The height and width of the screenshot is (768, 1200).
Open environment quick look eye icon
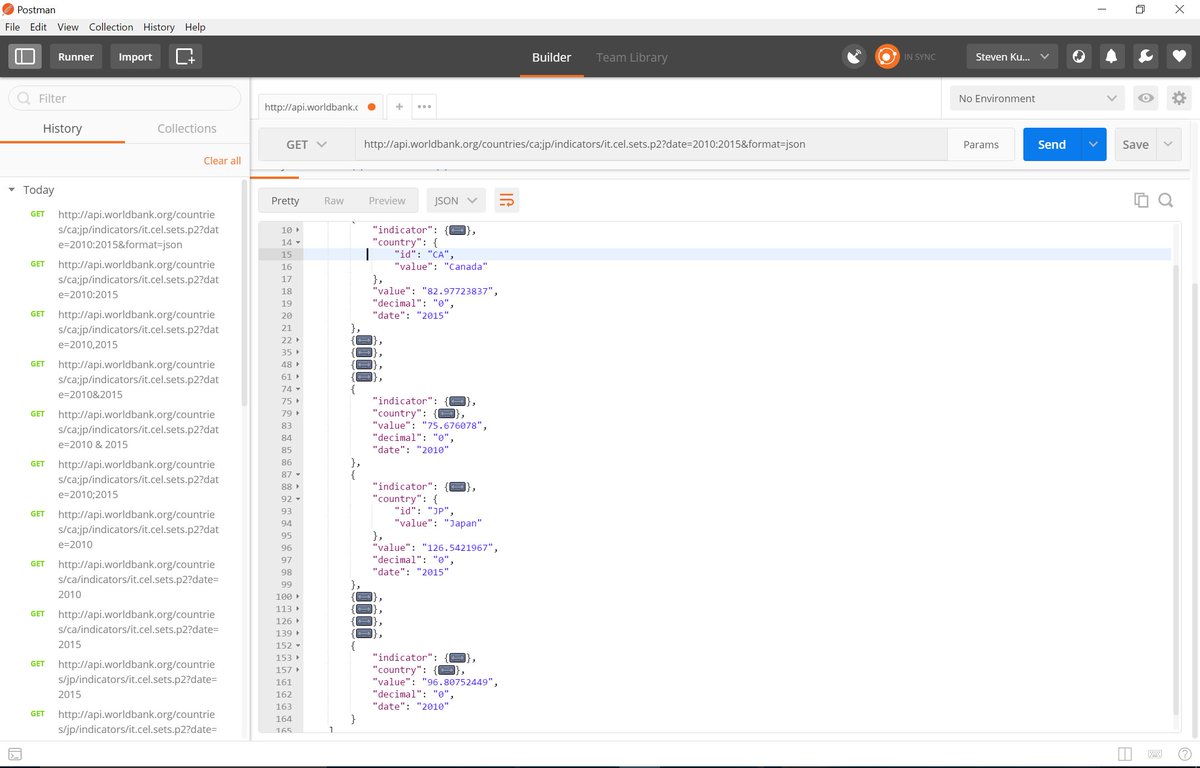[x=1146, y=98]
